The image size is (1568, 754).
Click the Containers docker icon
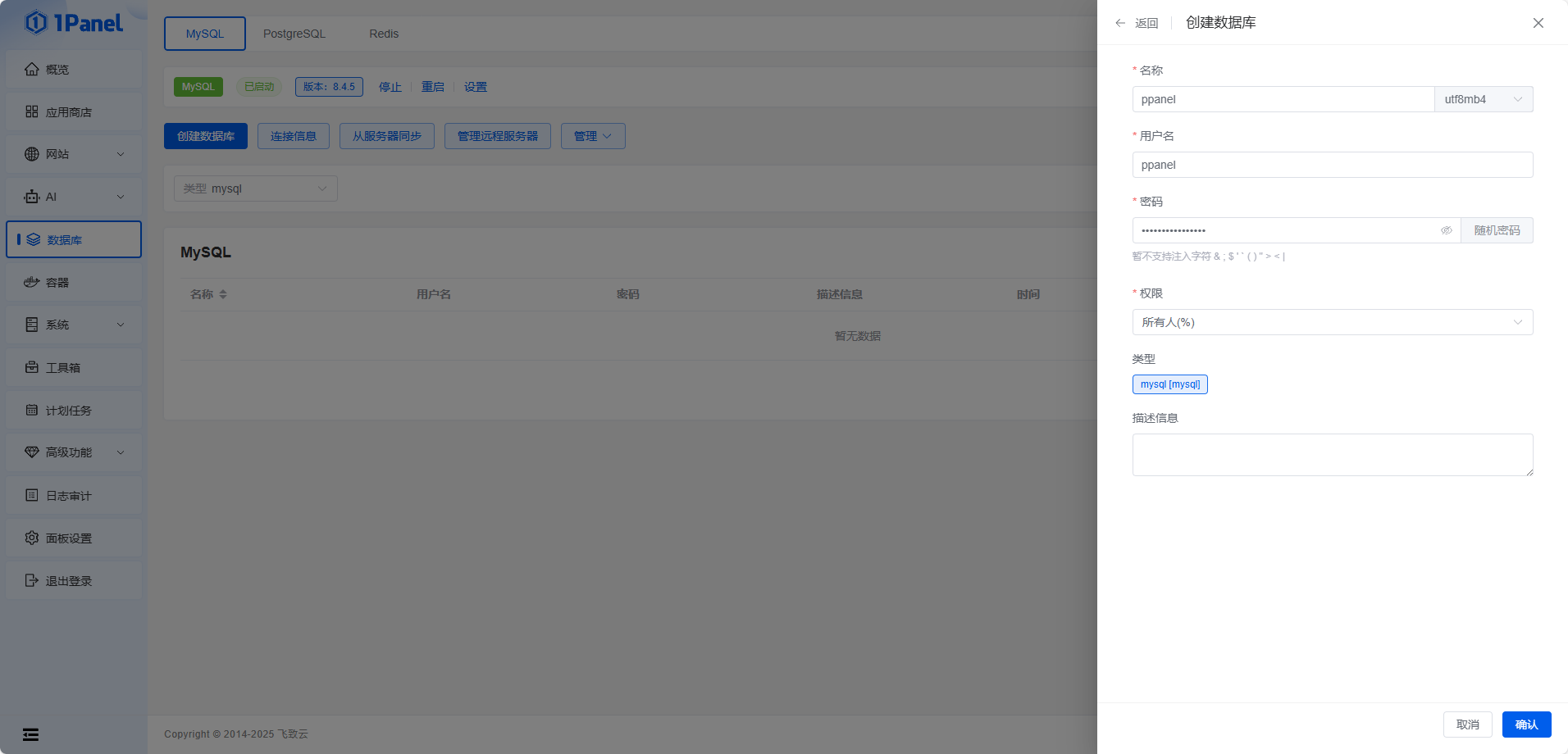click(32, 283)
